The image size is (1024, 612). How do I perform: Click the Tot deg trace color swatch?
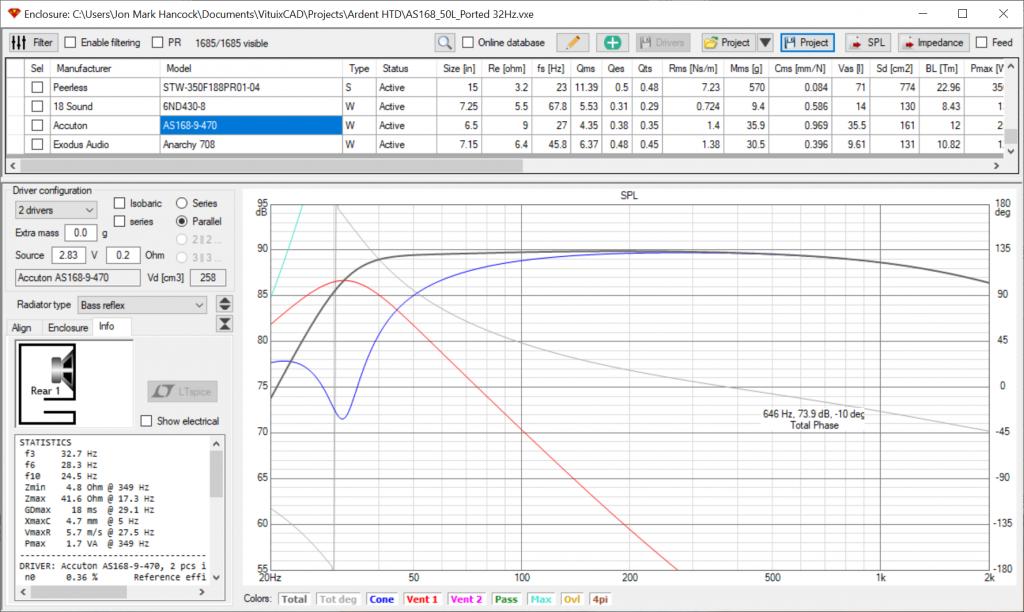click(338, 599)
